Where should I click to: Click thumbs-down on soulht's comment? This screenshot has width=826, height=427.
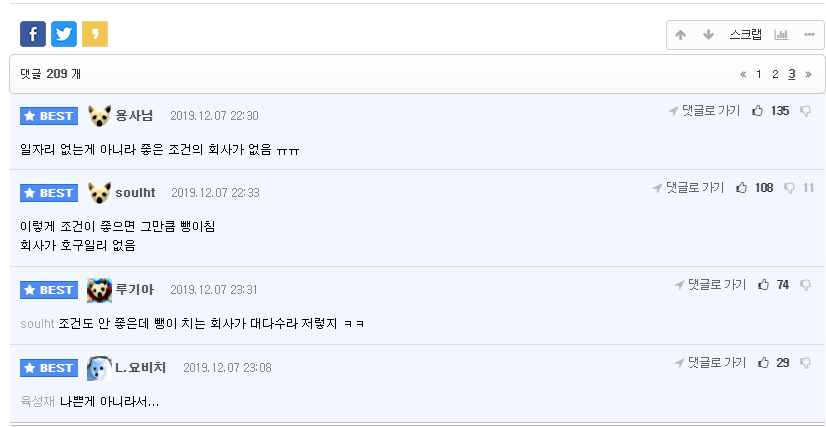789,187
